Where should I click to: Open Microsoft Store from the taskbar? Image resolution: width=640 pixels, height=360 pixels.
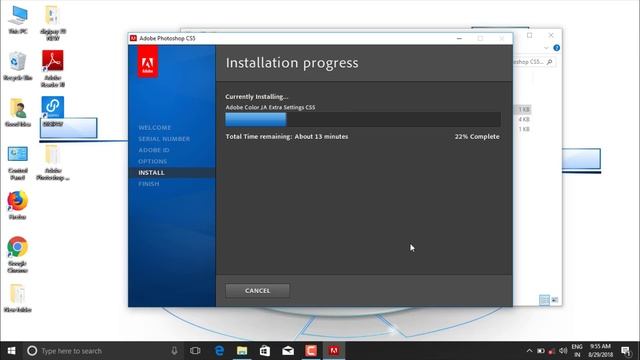pyautogui.click(x=265, y=351)
